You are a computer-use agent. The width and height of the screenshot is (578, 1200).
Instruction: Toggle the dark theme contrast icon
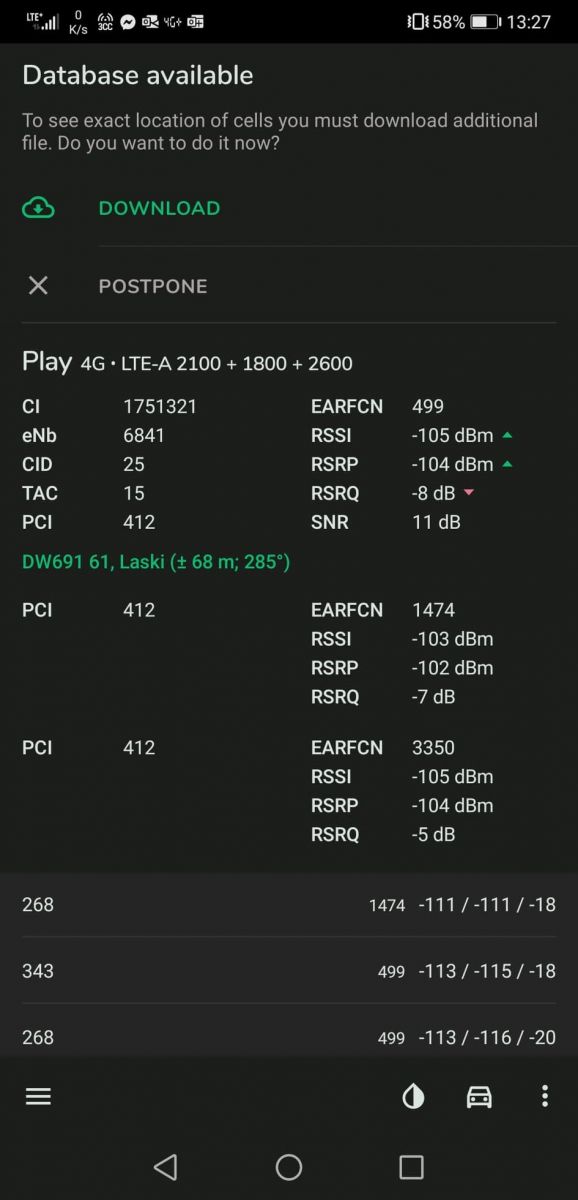413,1097
